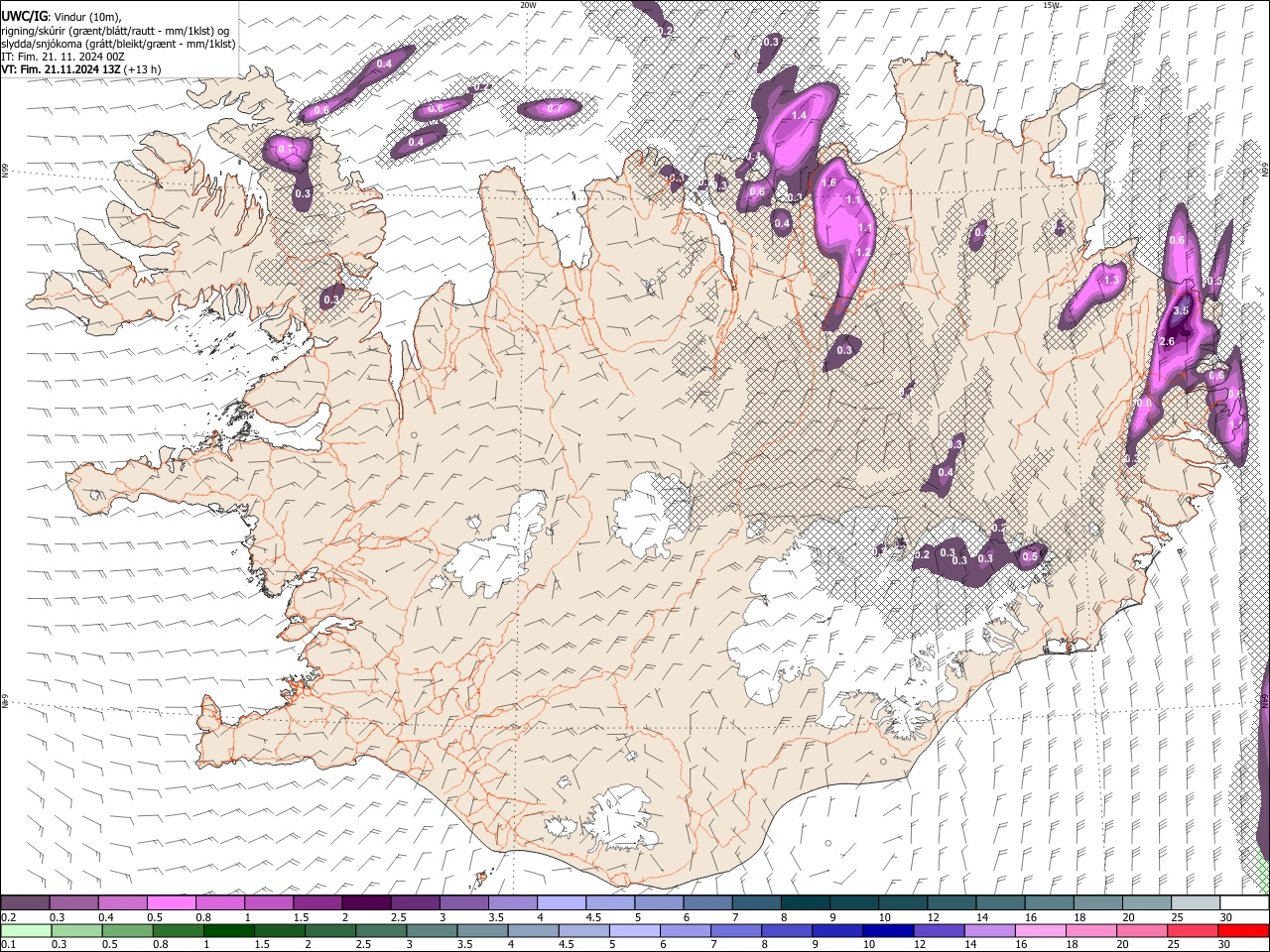Select the pale mint 0.1 rain legend swatch
The width and height of the screenshot is (1270, 952).
pyautogui.click(x=25, y=931)
